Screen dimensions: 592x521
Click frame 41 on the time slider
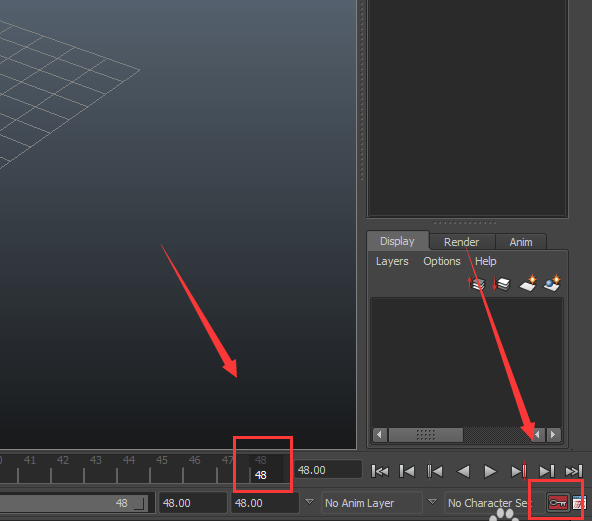click(x=29, y=460)
